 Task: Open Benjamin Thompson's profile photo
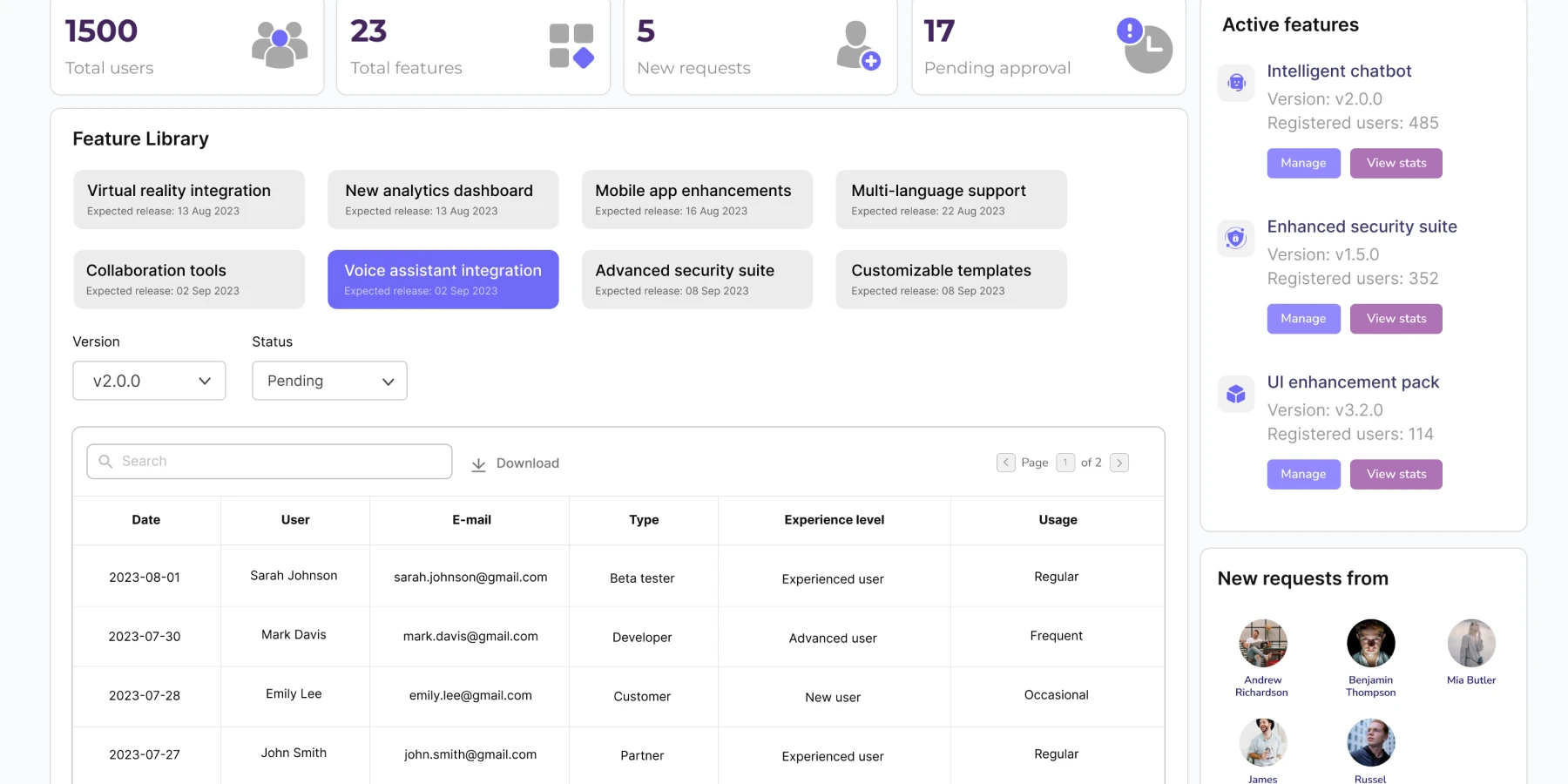coord(1370,644)
